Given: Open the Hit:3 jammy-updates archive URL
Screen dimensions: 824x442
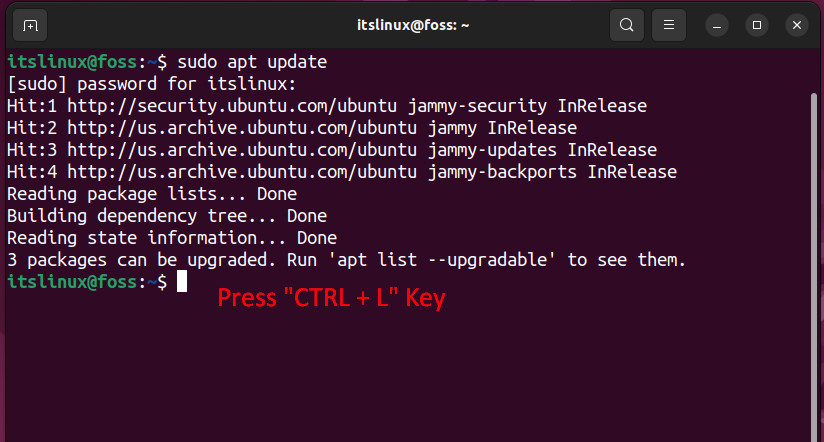Looking at the screenshot, I should click(x=242, y=150).
